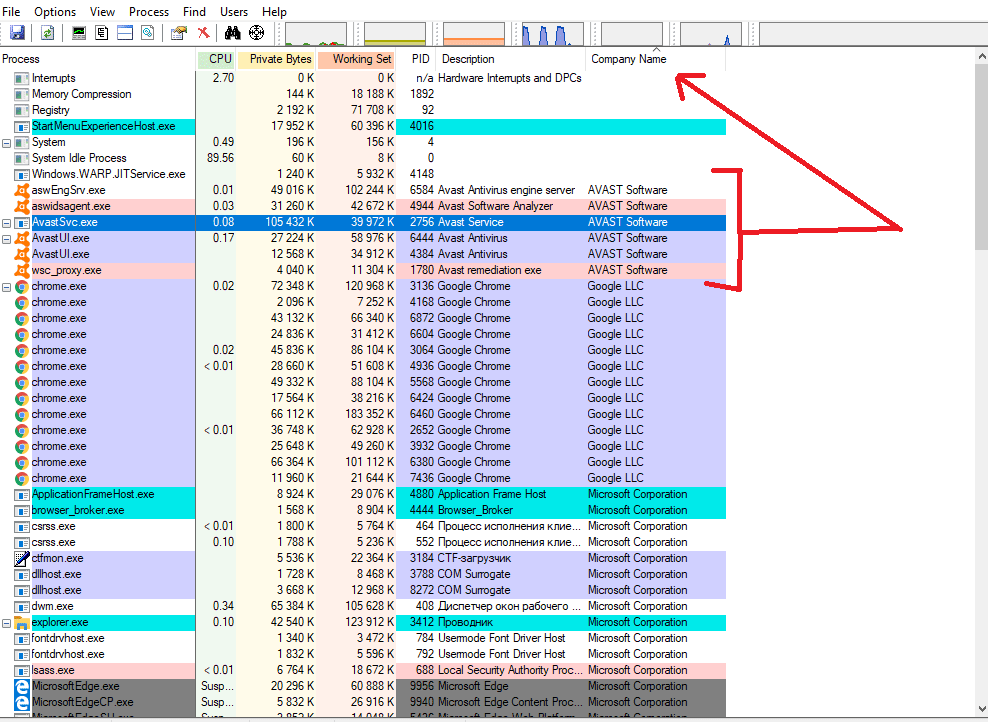Click the binoculars Find Handle icon
The image size is (988, 722).
(x=233, y=33)
